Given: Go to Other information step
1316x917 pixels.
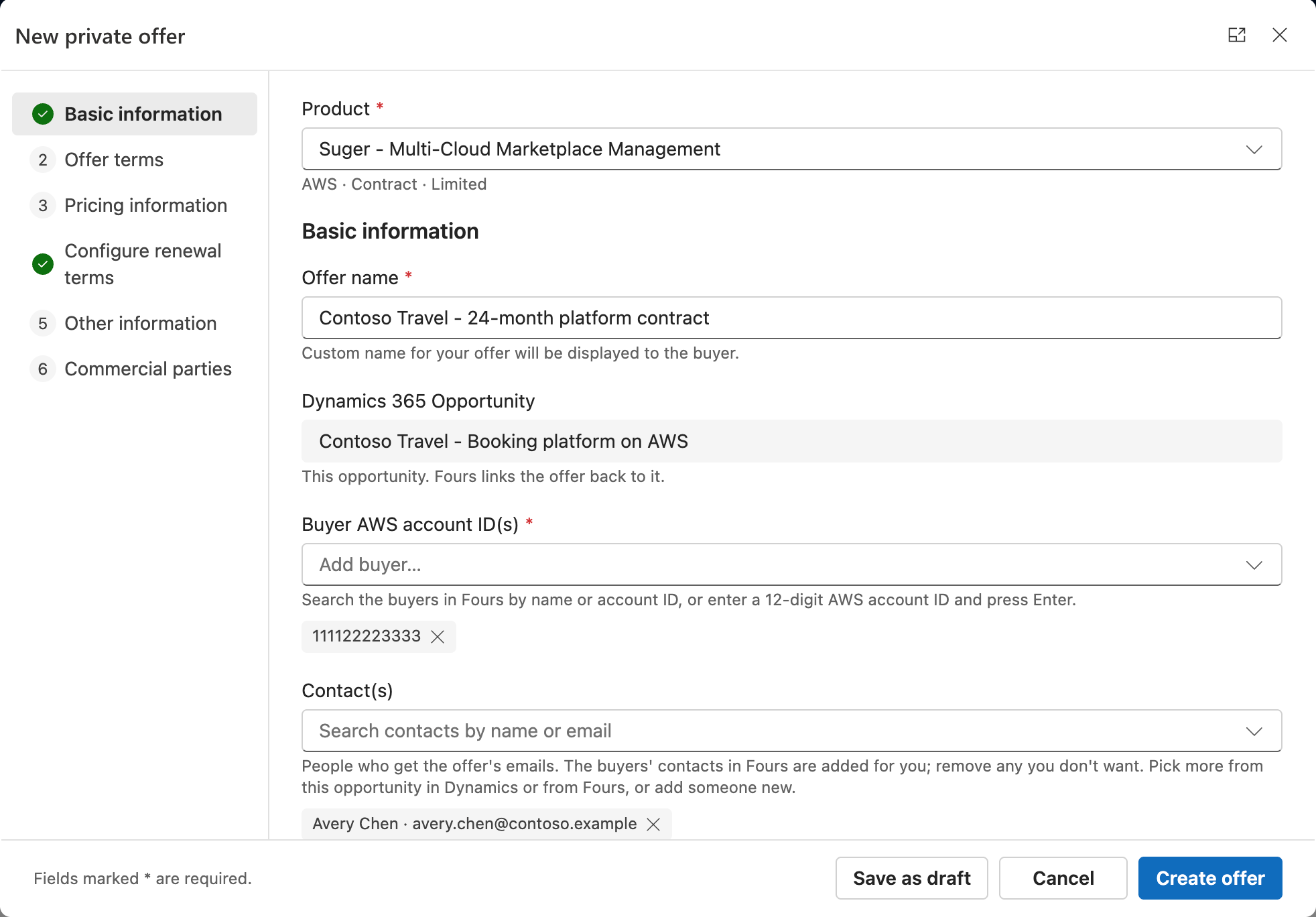Looking at the screenshot, I should pyautogui.click(x=134, y=324).
